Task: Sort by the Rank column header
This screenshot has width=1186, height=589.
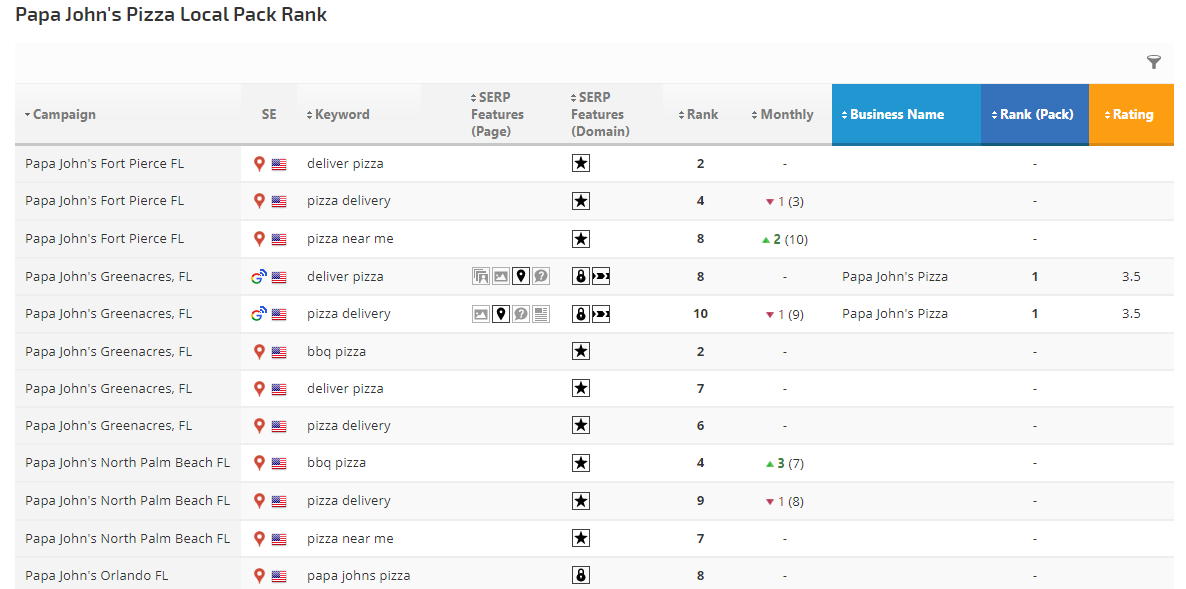Action: [x=701, y=115]
